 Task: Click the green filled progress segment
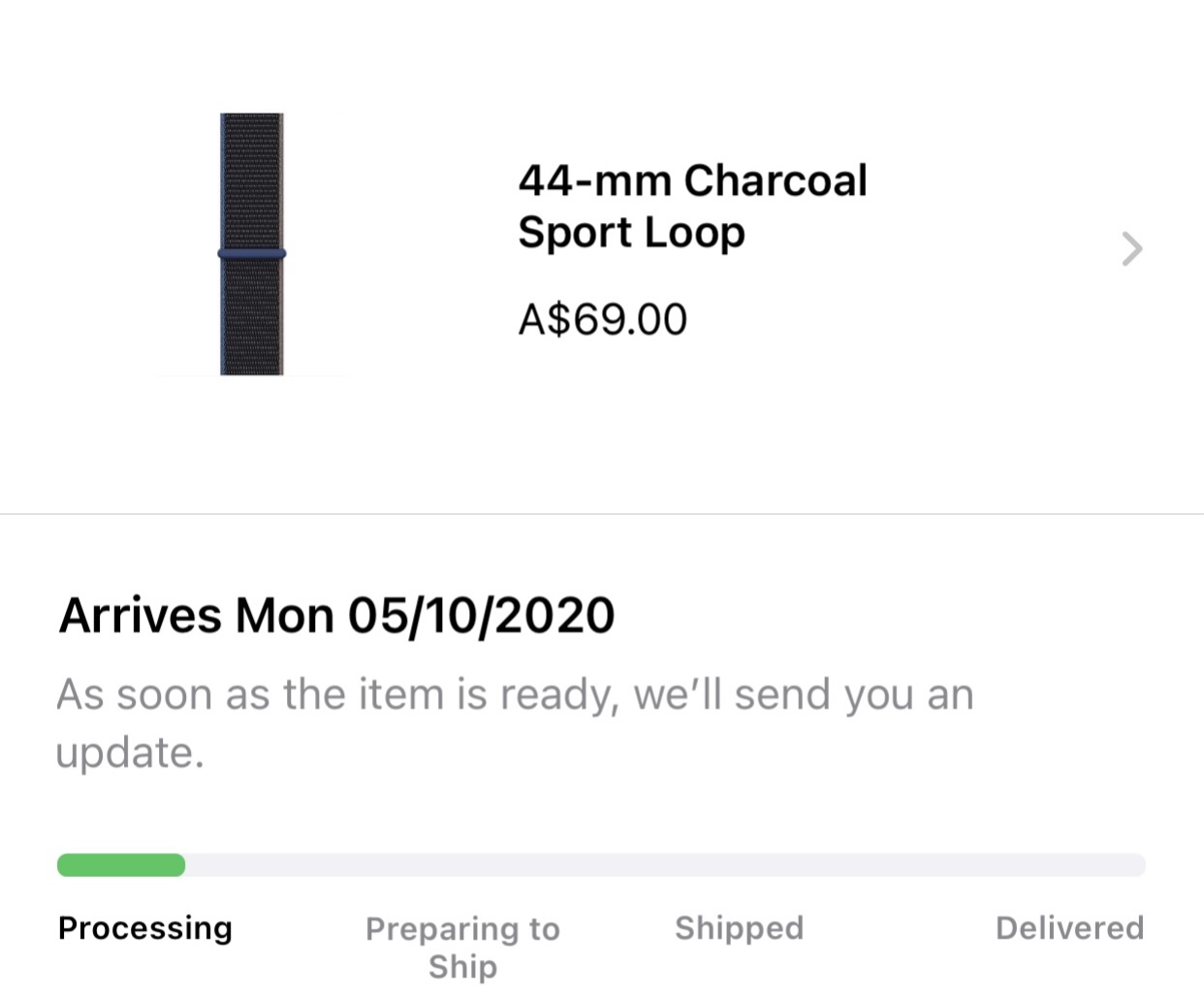(121, 865)
